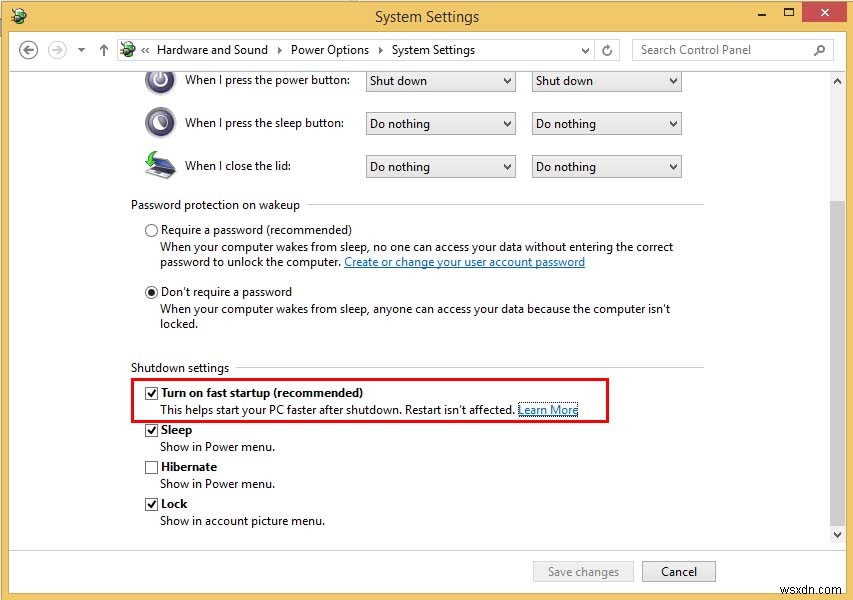Enable the Hibernate checkbox
The width and height of the screenshot is (853, 600).
click(x=151, y=467)
